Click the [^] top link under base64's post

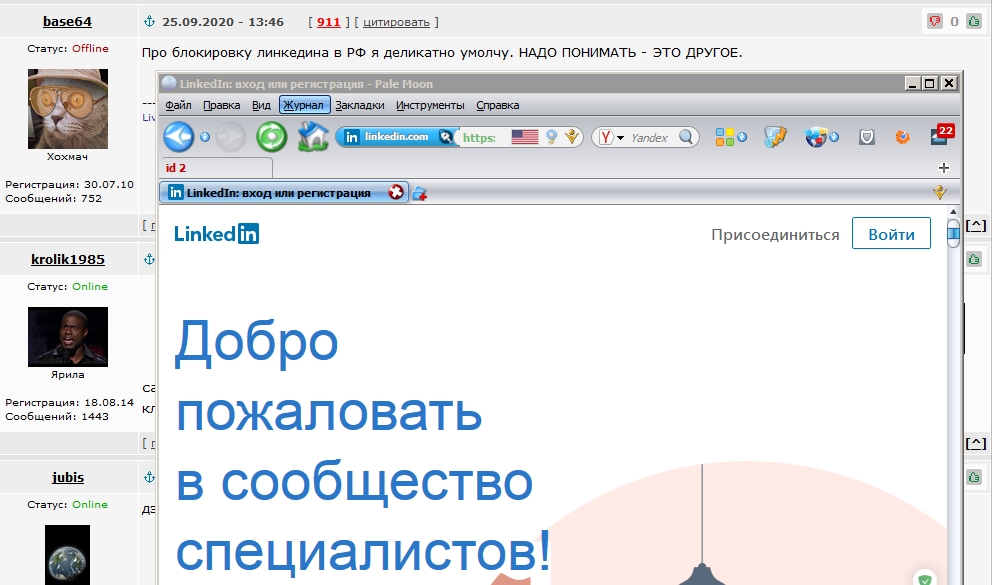click(976, 225)
